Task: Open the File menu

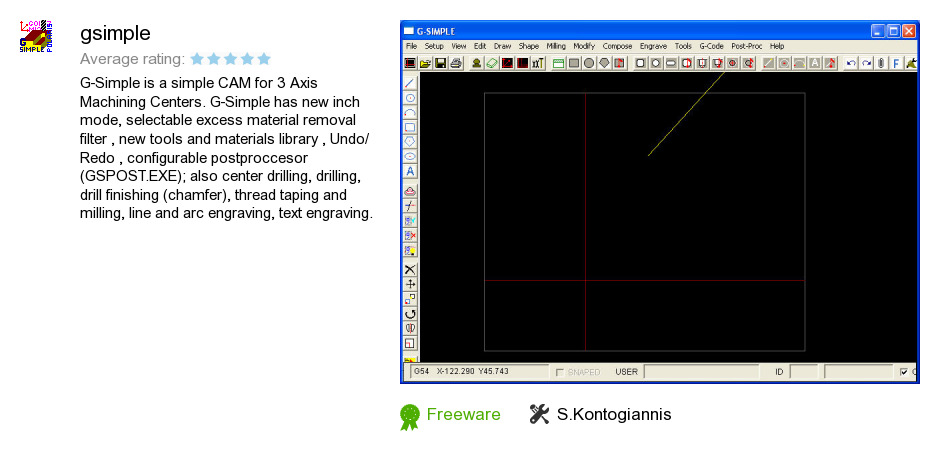Action: tap(411, 46)
